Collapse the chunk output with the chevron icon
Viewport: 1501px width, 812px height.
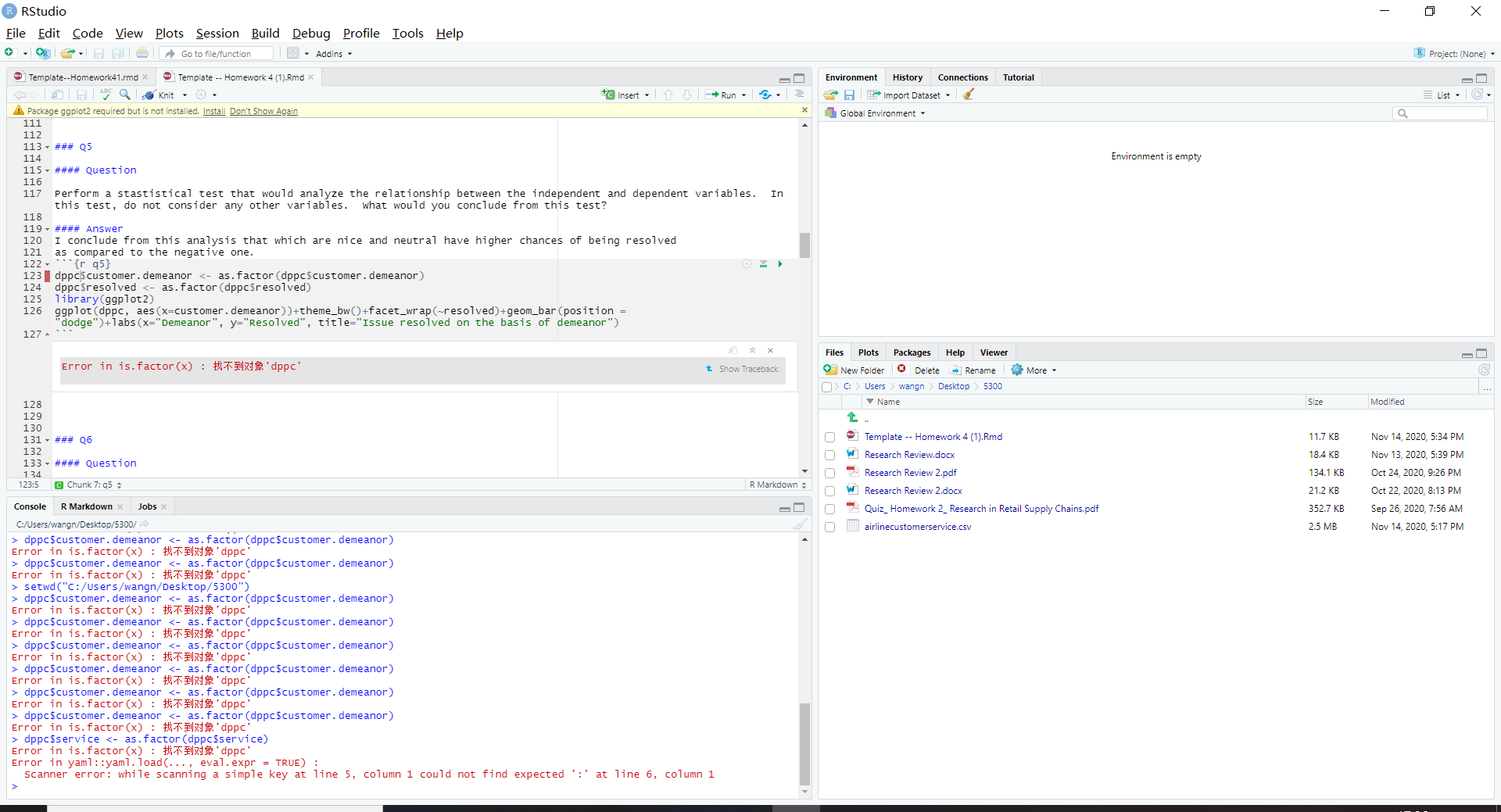pos(752,350)
